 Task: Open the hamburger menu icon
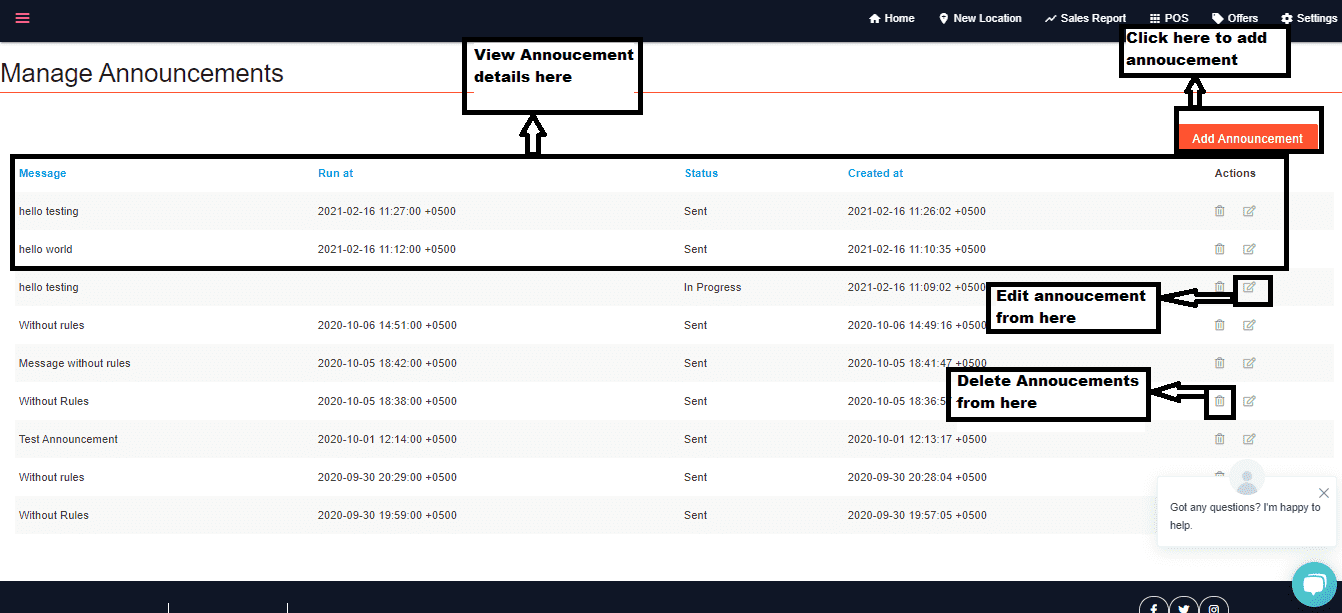point(22,18)
